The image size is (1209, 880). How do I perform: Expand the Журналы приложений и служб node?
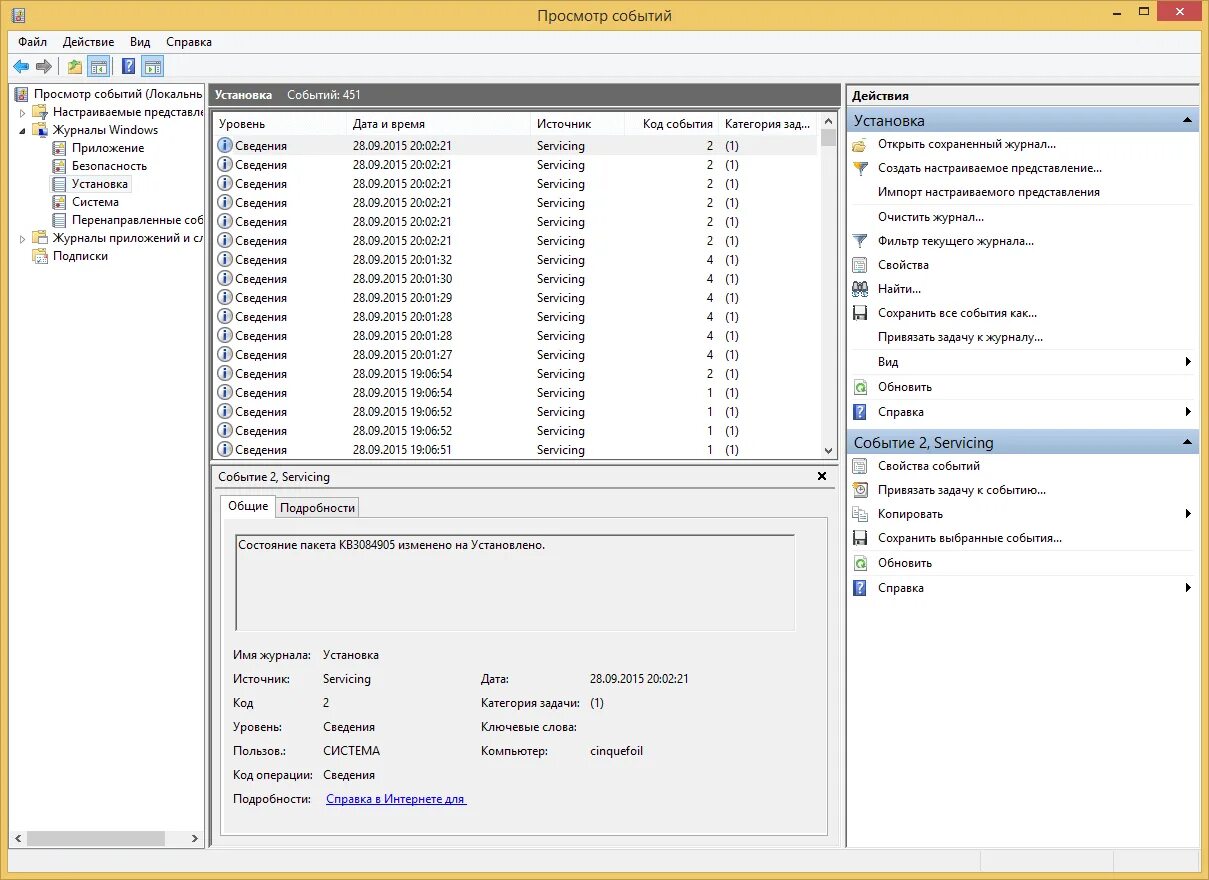(x=23, y=238)
